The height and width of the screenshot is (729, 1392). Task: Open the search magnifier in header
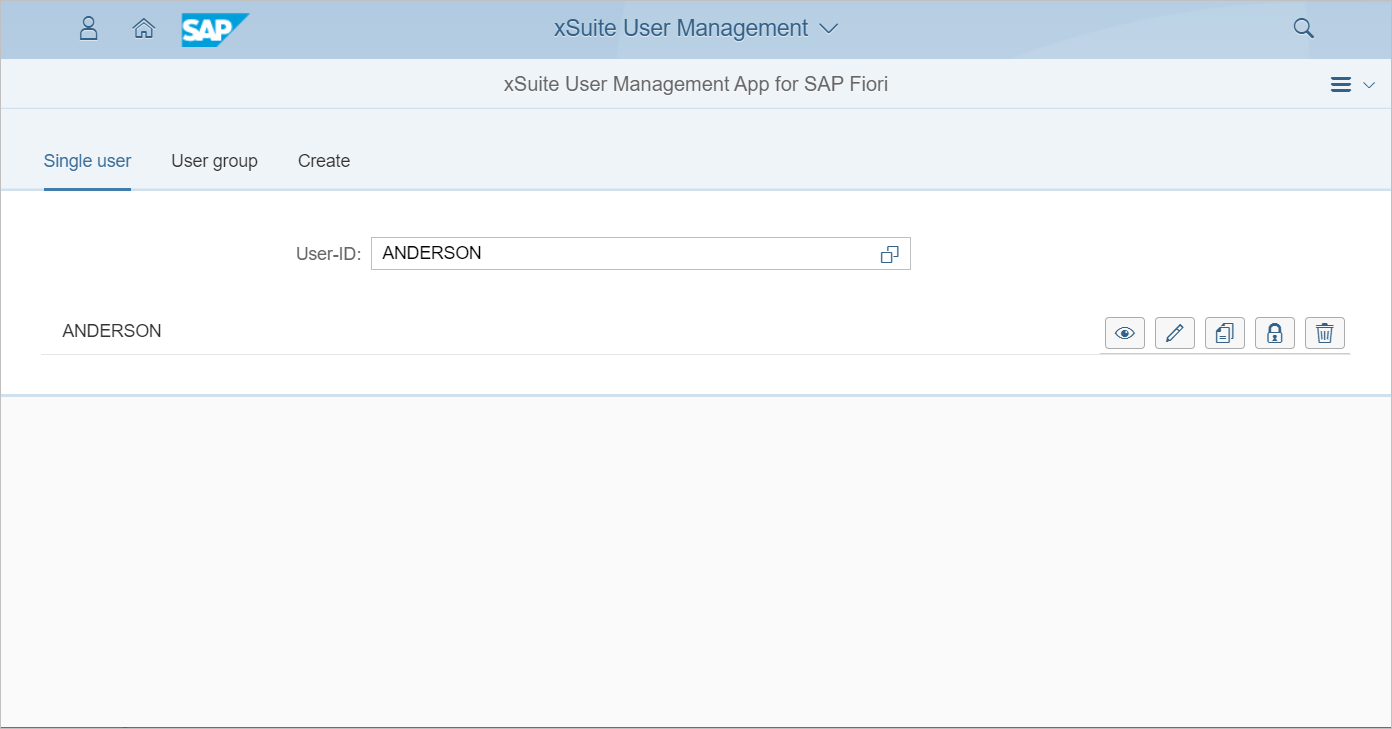[1303, 28]
